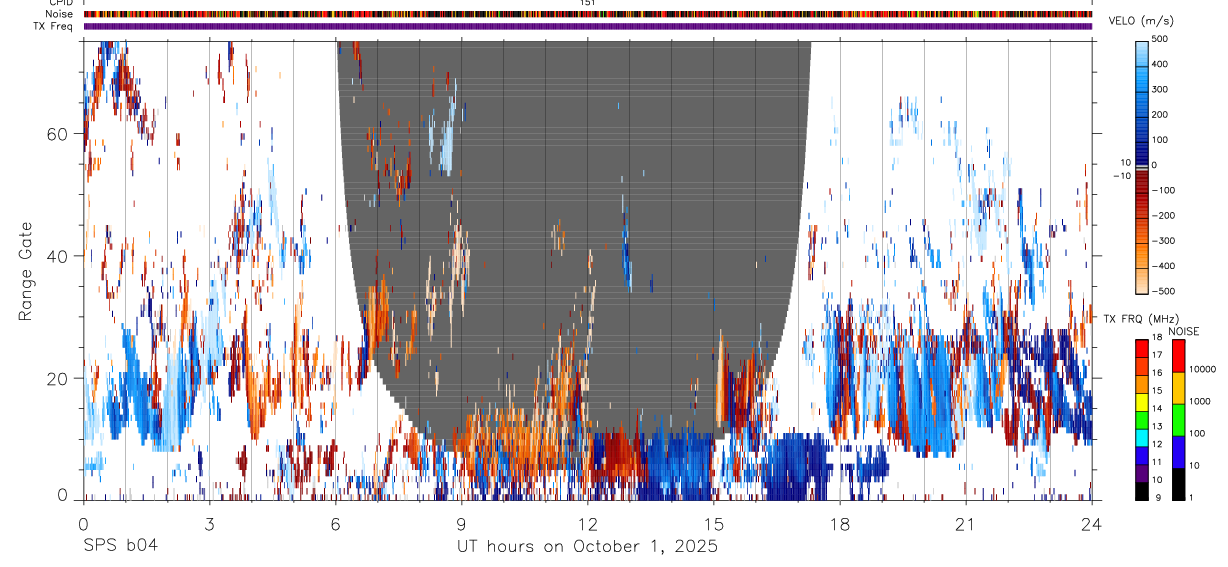
Task: Click the 17 label in TX FRQ legend
Action: tap(1158, 356)
